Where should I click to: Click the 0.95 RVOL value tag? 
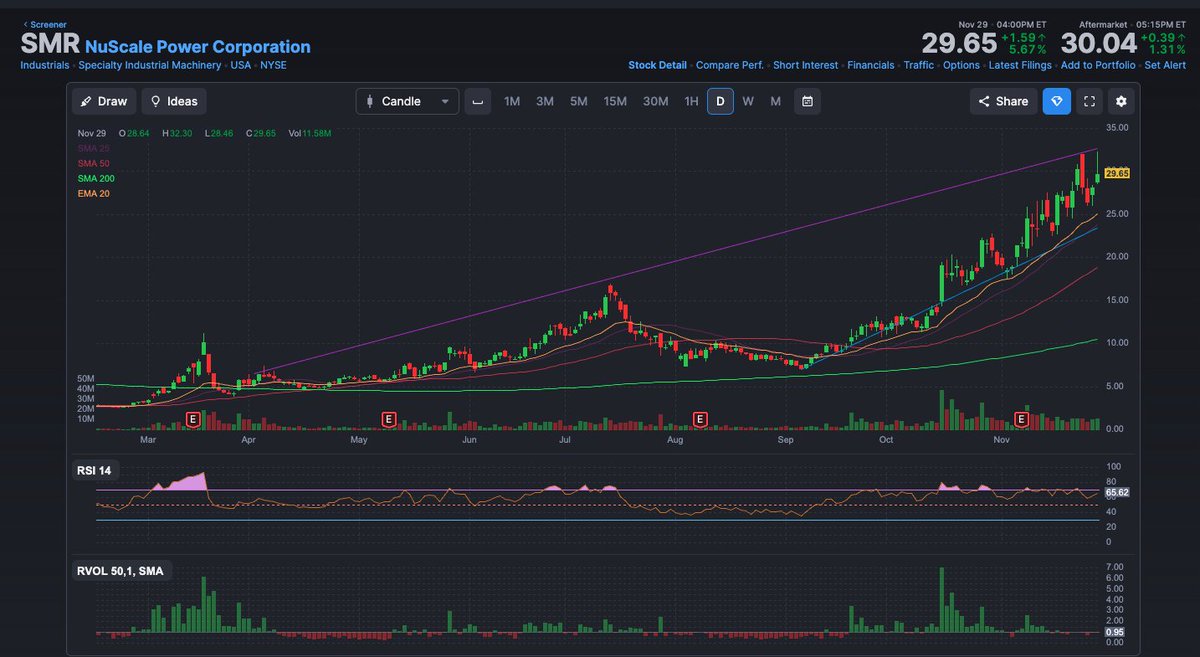pyautogui.click(x=1115, y=633)
